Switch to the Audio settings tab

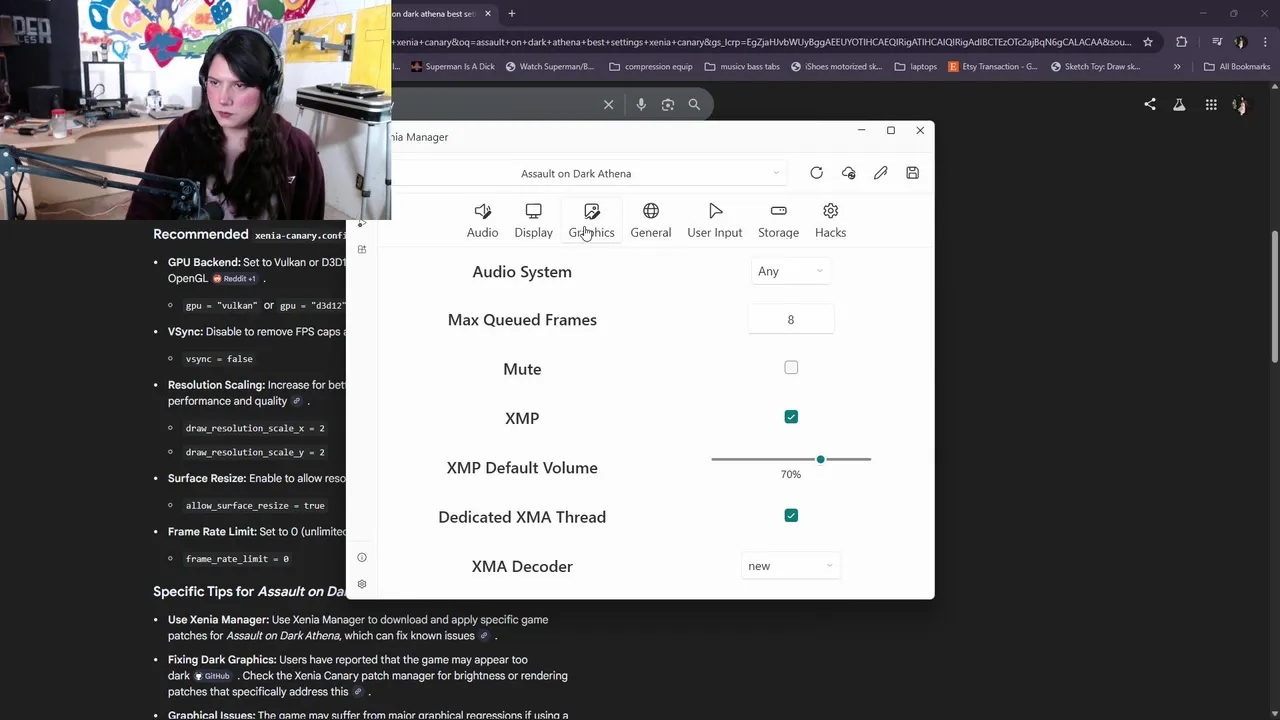pos(482,221)
